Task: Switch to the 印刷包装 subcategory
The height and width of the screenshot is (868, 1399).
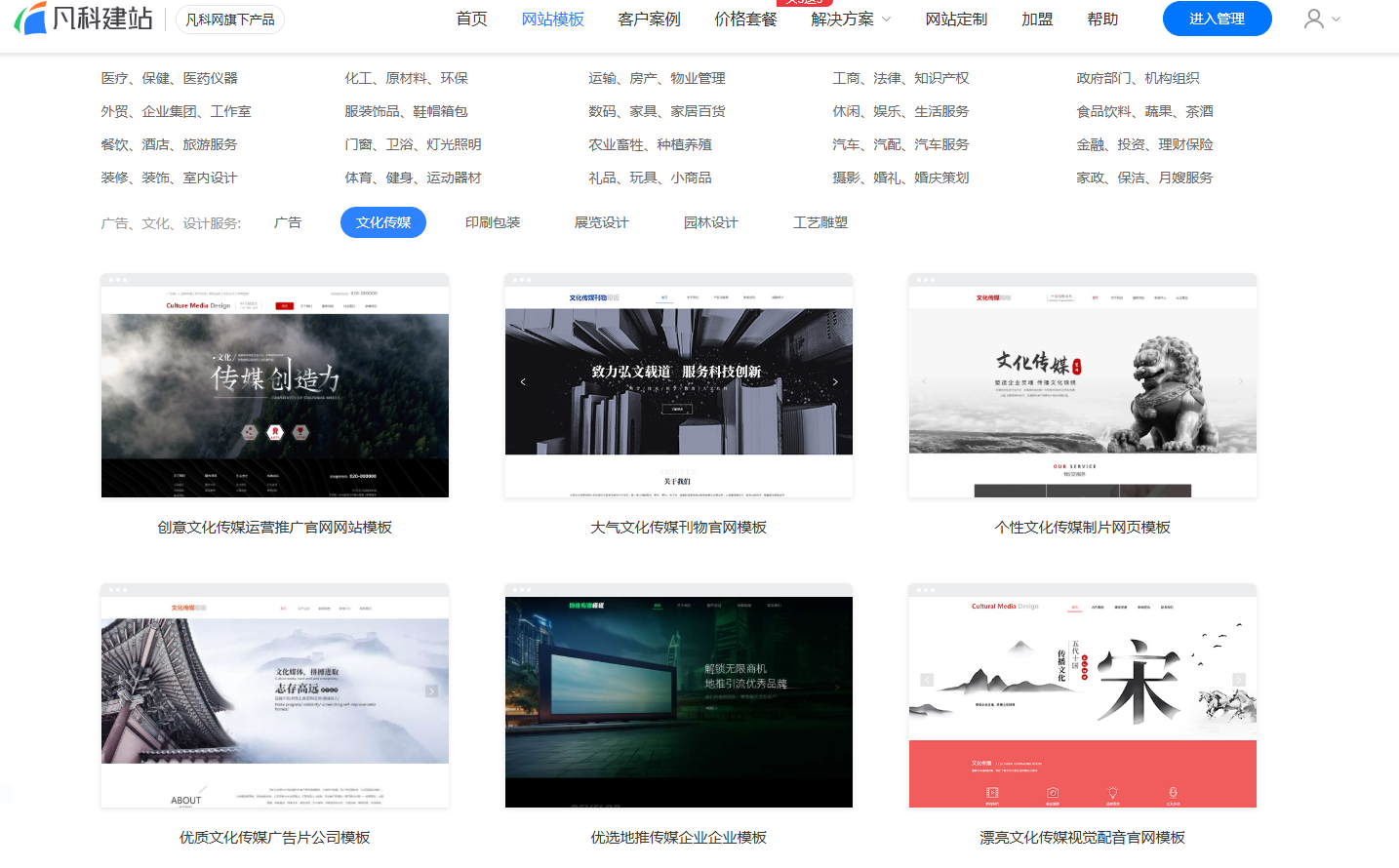Action: click(x=493, y=222)
